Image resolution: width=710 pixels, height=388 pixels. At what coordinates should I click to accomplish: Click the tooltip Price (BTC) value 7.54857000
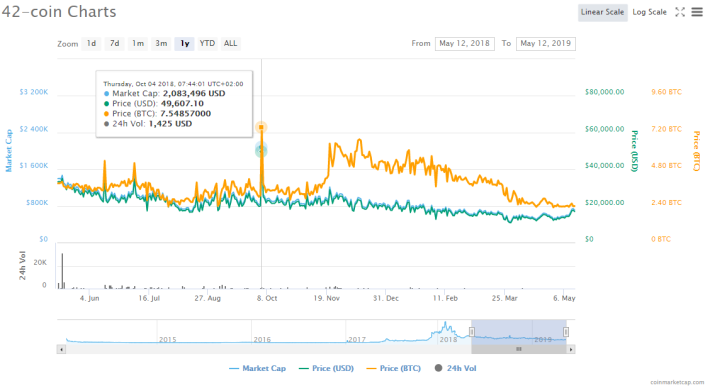186,114
